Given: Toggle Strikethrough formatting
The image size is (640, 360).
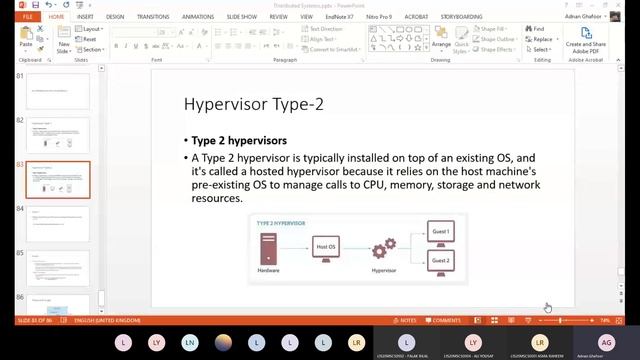Looking at the screenshot, I should [x=156, y=46].
